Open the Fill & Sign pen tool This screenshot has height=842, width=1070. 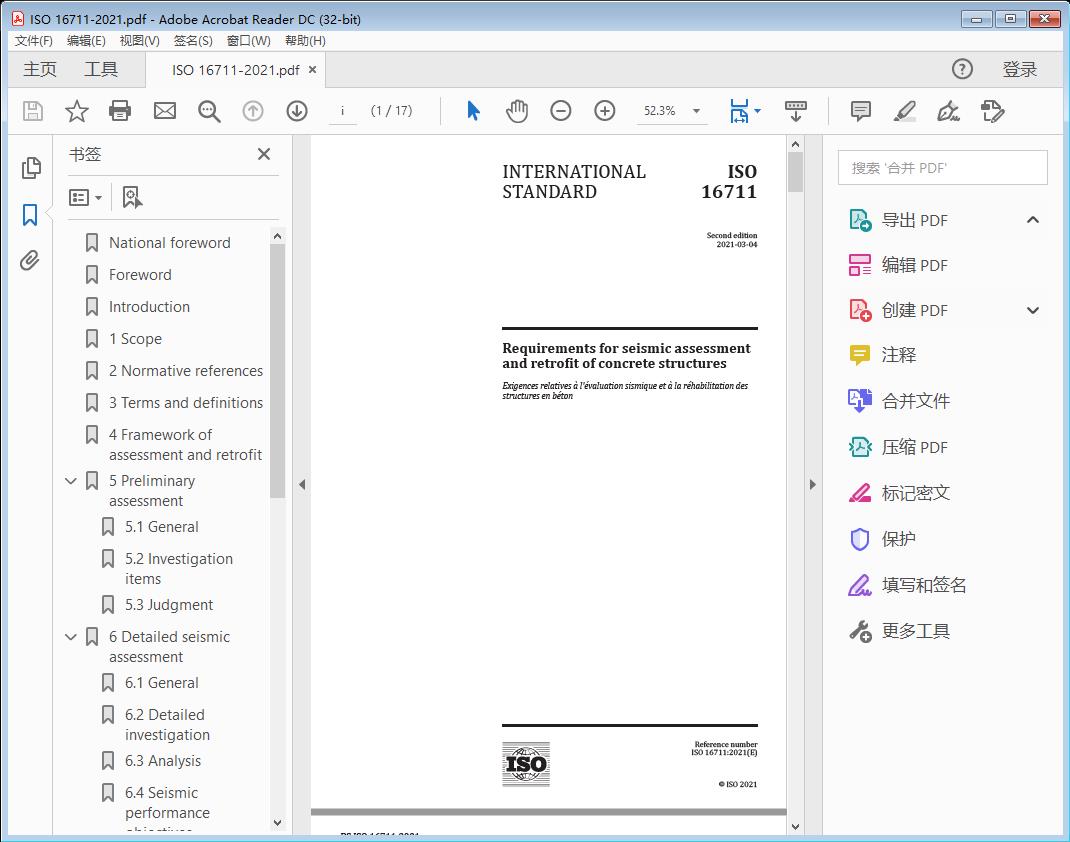pos(948,111)
